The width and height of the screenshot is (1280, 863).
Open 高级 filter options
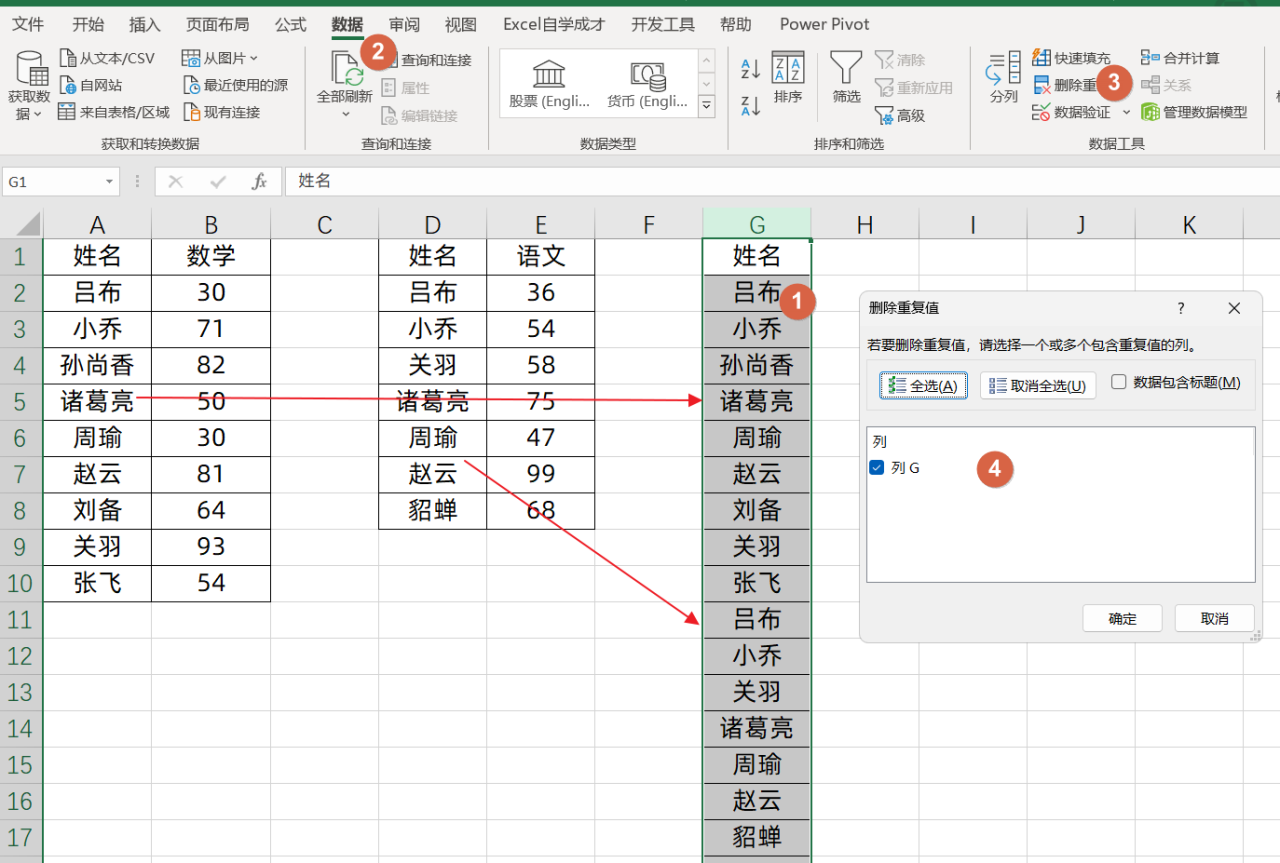900,116
